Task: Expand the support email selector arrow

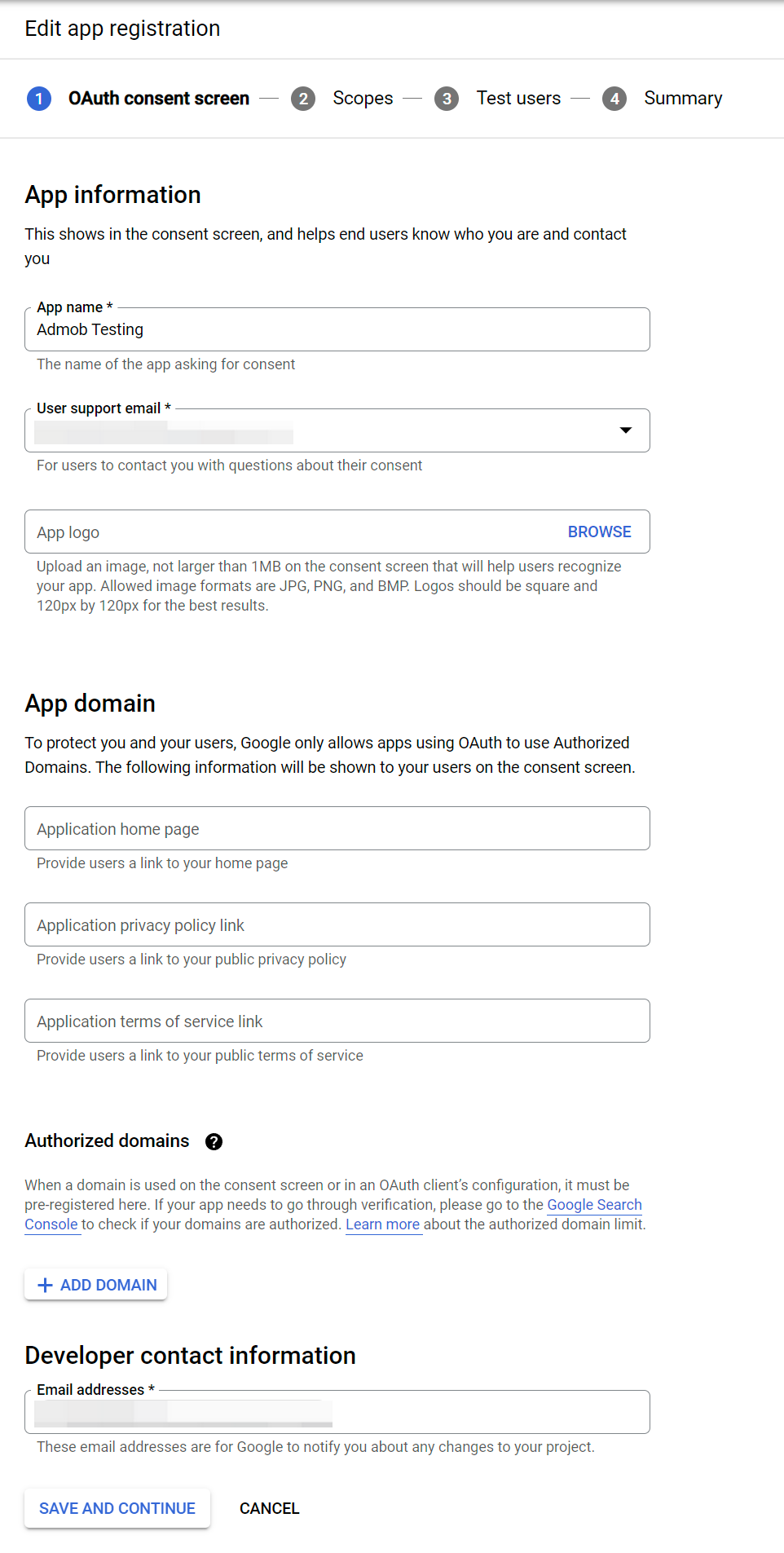Action: pos(624,430)
